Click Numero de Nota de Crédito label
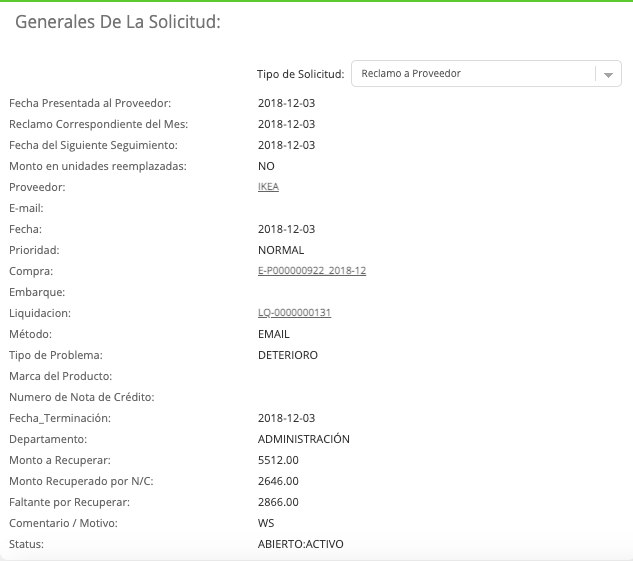The image size is (633, 561). click(x=82, y=397)
